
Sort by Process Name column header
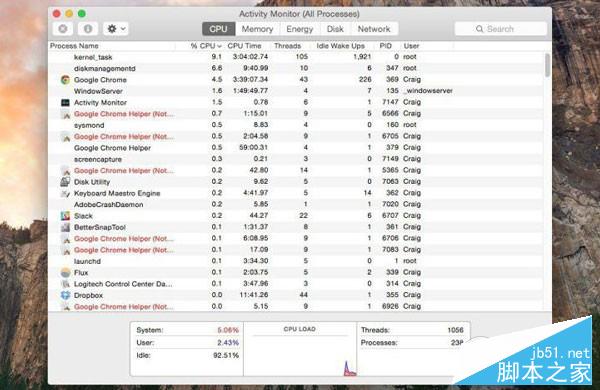pos(74,46)
